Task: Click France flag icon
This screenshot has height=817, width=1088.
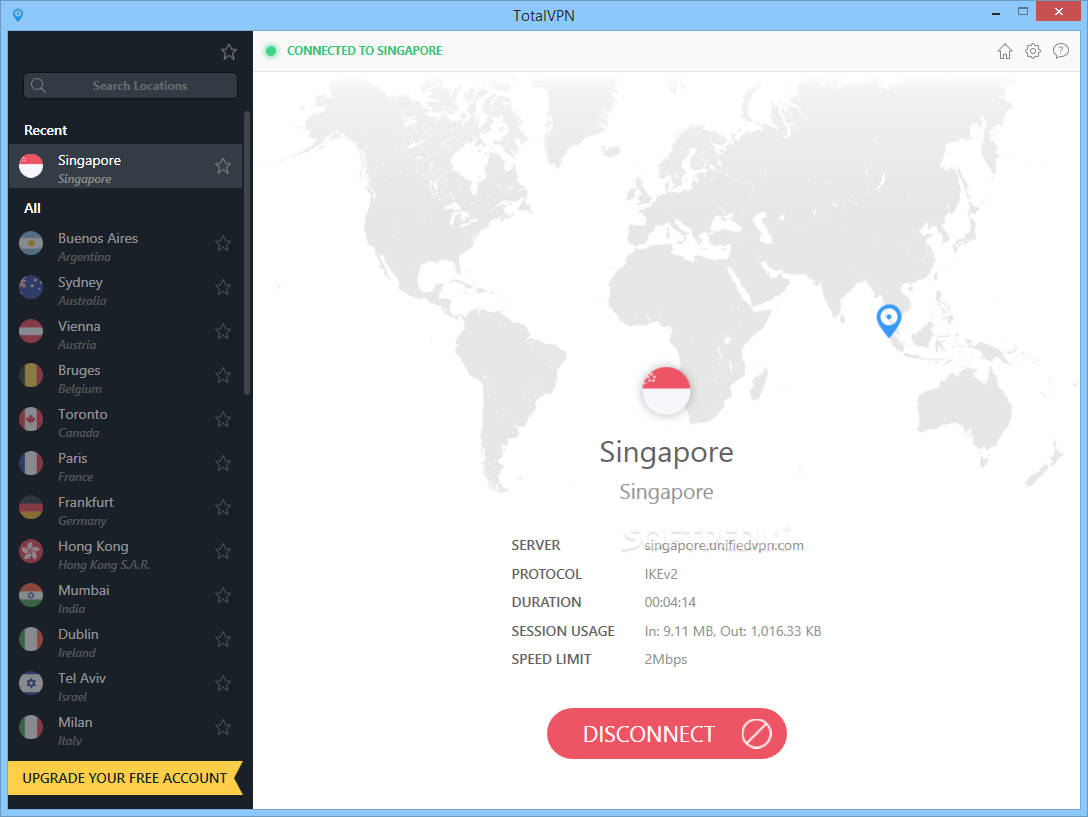Action: (x=31, y=463)
